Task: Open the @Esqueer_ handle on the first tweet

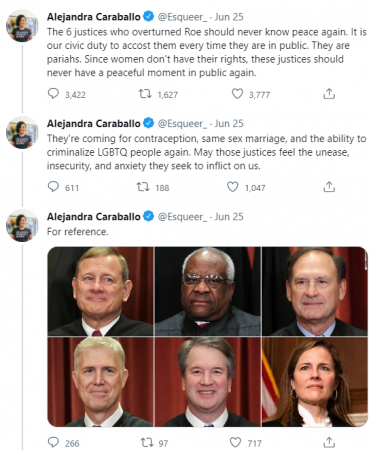Action: [182, 17]
